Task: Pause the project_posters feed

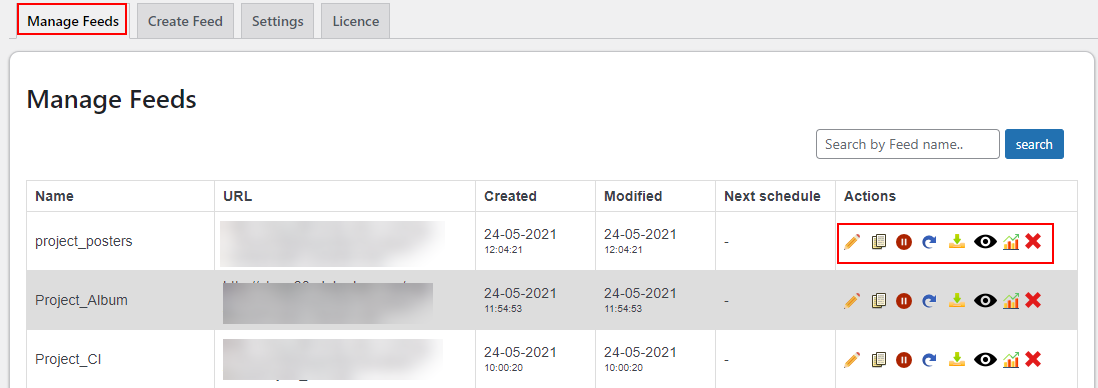Action: point(904,242)
